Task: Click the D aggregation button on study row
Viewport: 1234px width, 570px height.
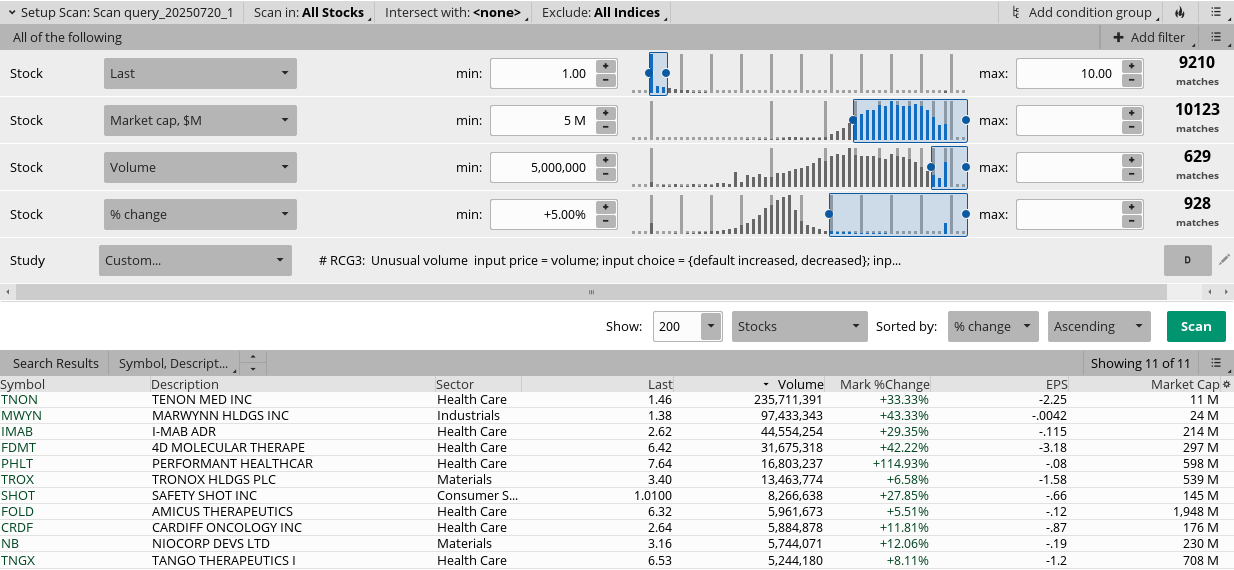Action: (x=1188, y=260)
